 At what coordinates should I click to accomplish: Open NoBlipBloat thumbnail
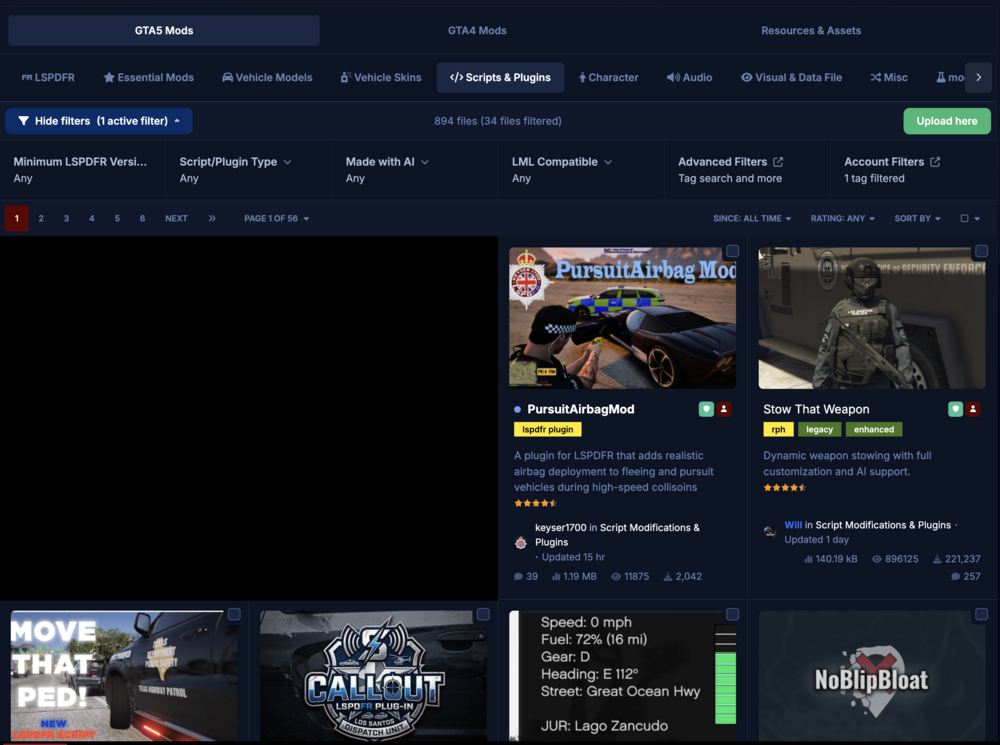tap(872, 675)
